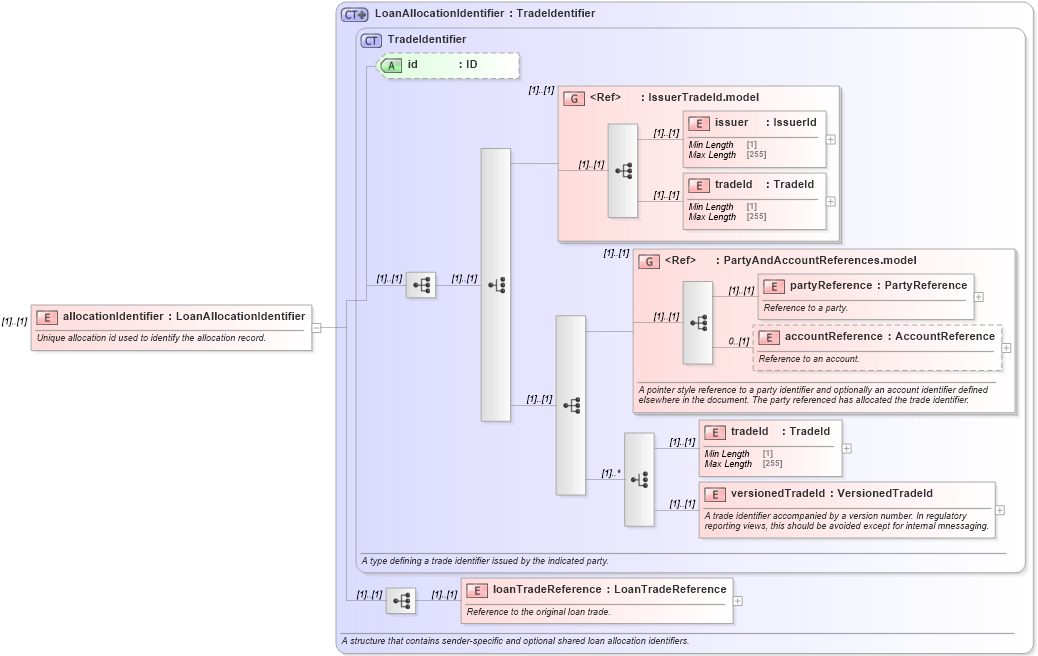Select the E icon of the issuer element
Image resolution: width=1038 pixels, height=656 pixels.
pos(700,122)
